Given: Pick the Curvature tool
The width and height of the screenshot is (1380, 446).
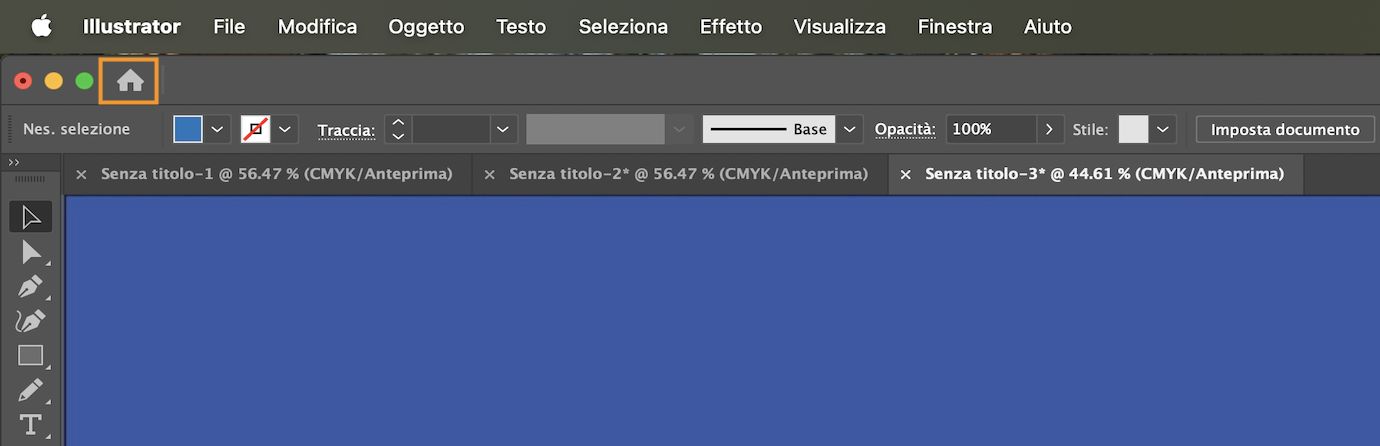Looking at the screenshot, I should [31, 321].
